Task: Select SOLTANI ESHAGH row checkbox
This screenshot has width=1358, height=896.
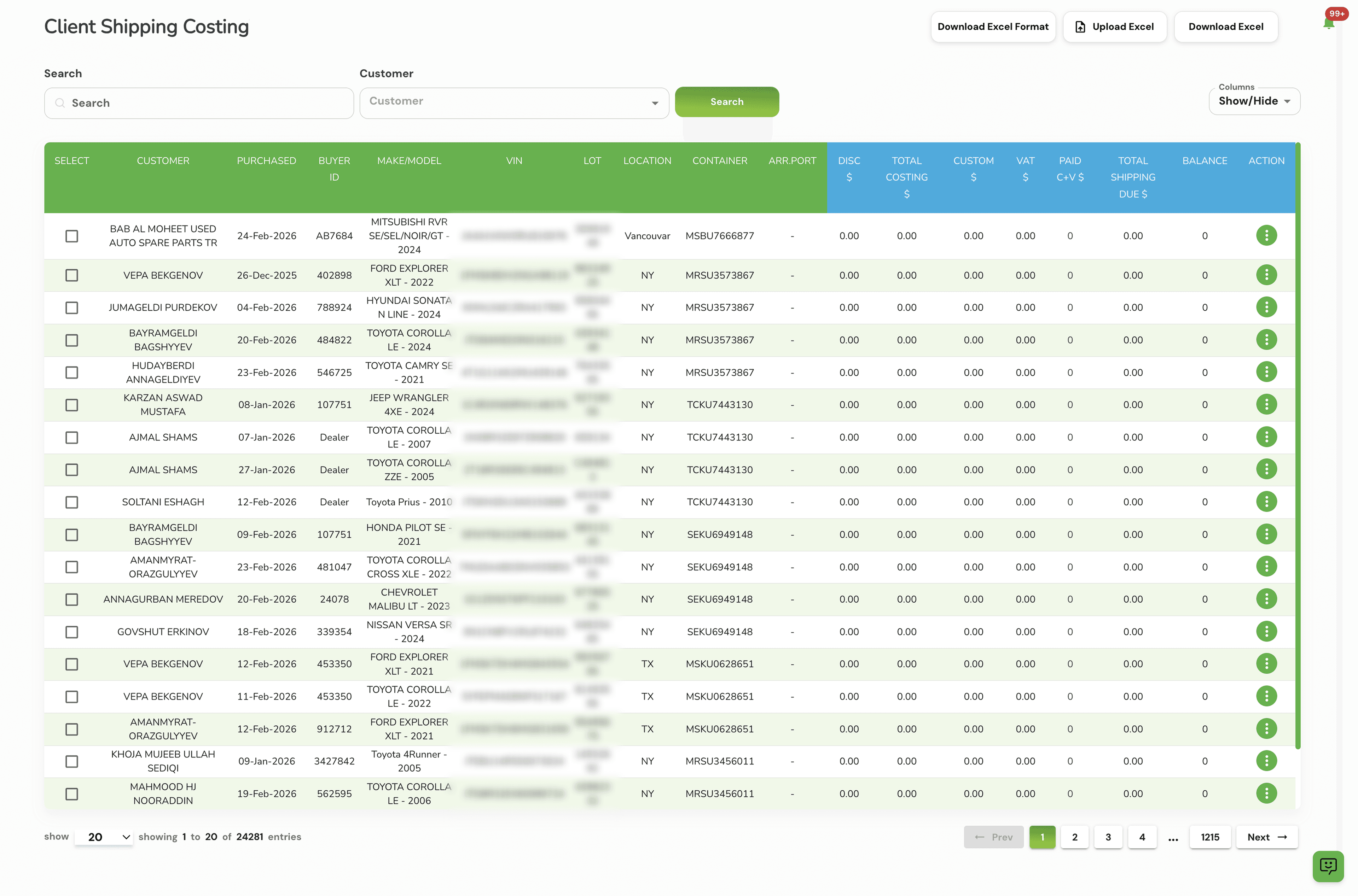Action: click(x=71, y=502)
